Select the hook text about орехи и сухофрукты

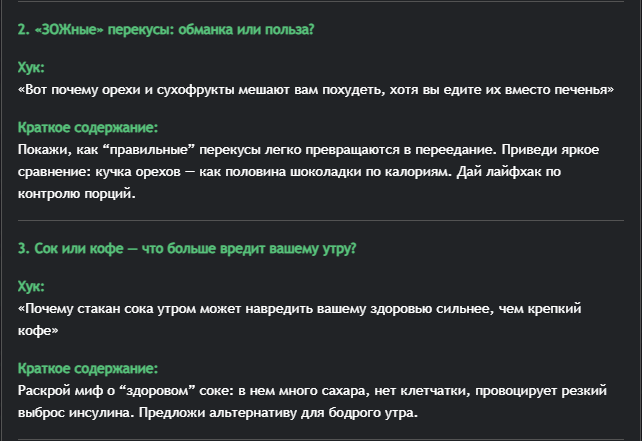coord(316,90)
